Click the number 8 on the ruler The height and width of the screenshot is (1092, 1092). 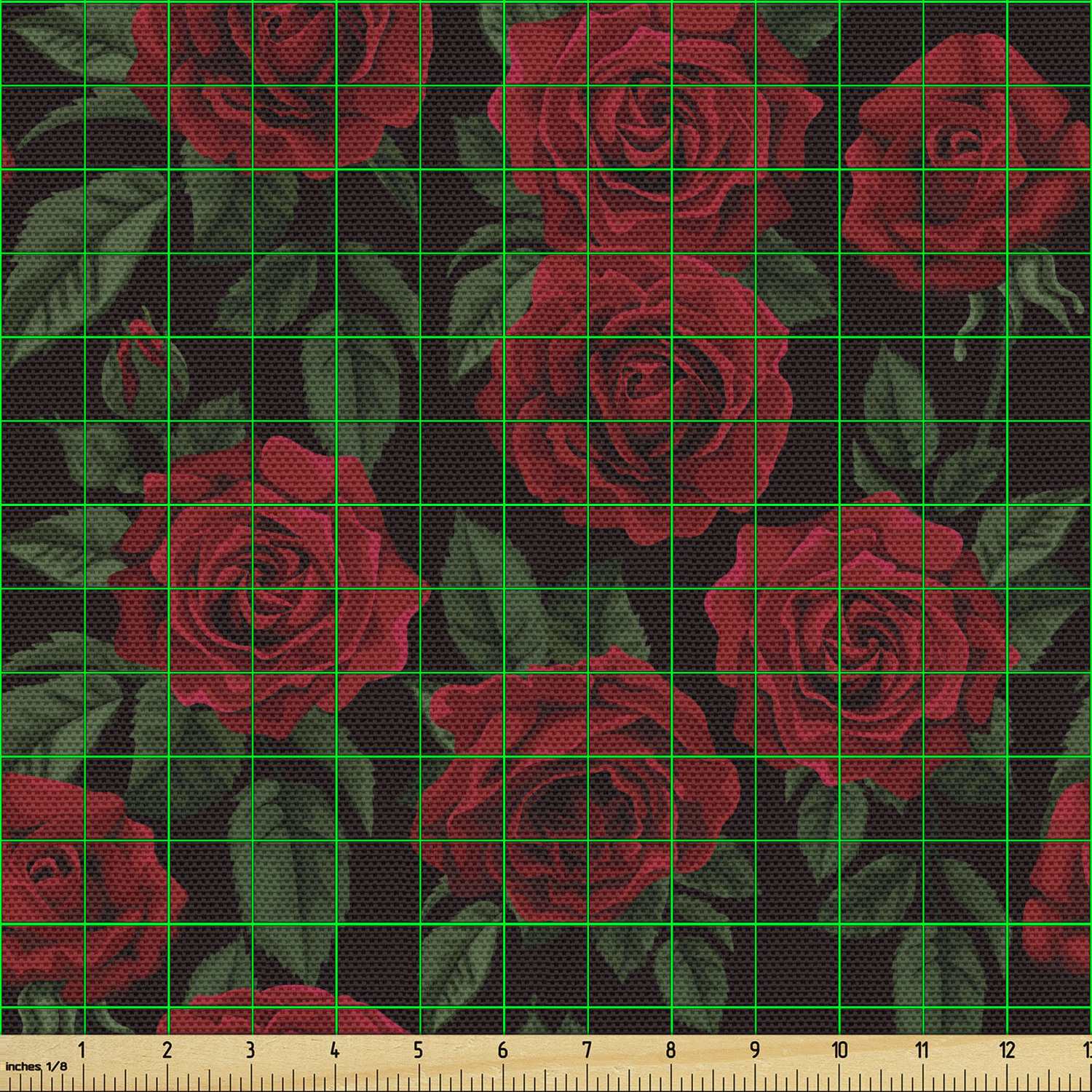pos(670,1050)
